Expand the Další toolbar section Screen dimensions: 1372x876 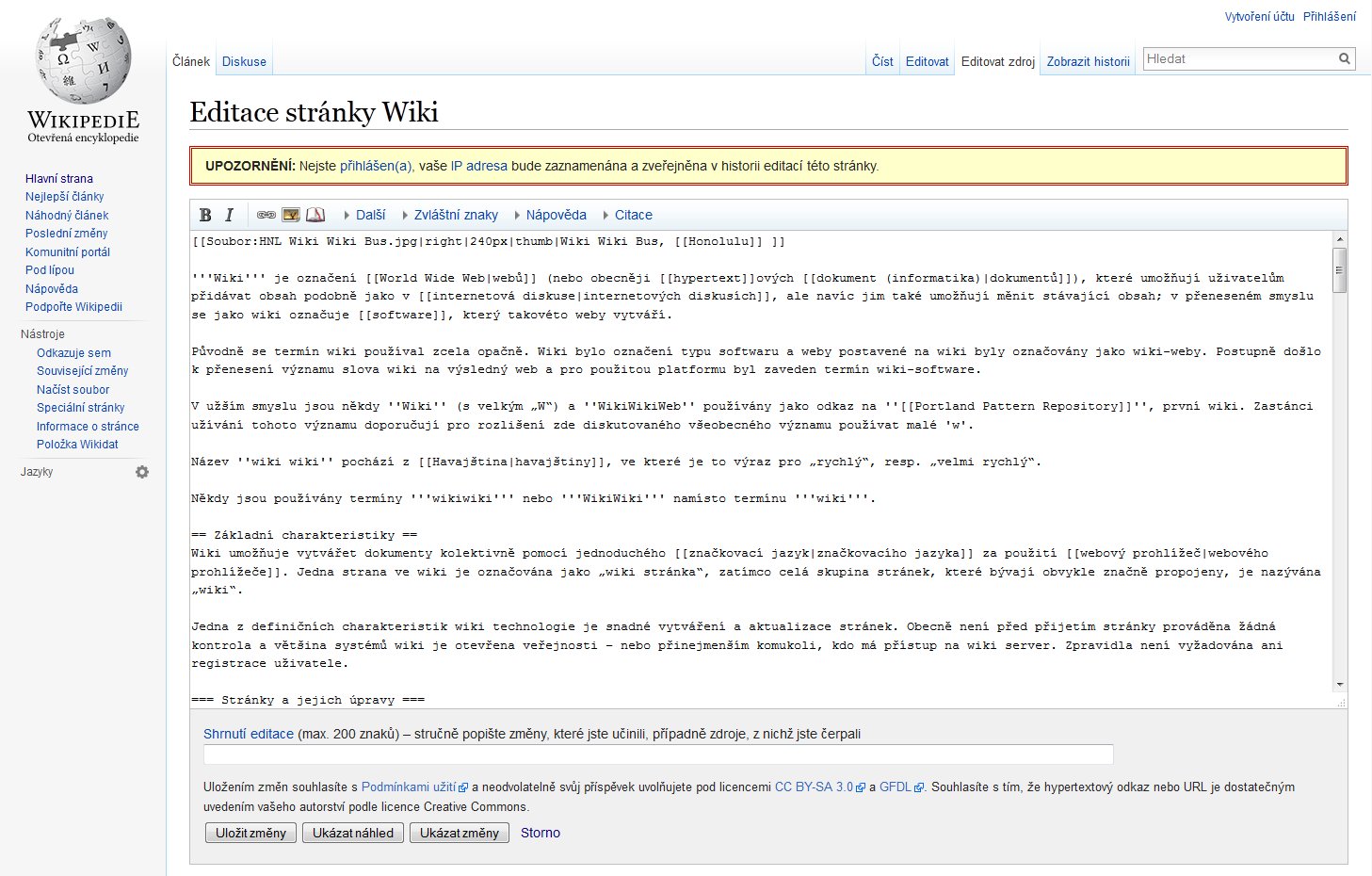[364, 215]
